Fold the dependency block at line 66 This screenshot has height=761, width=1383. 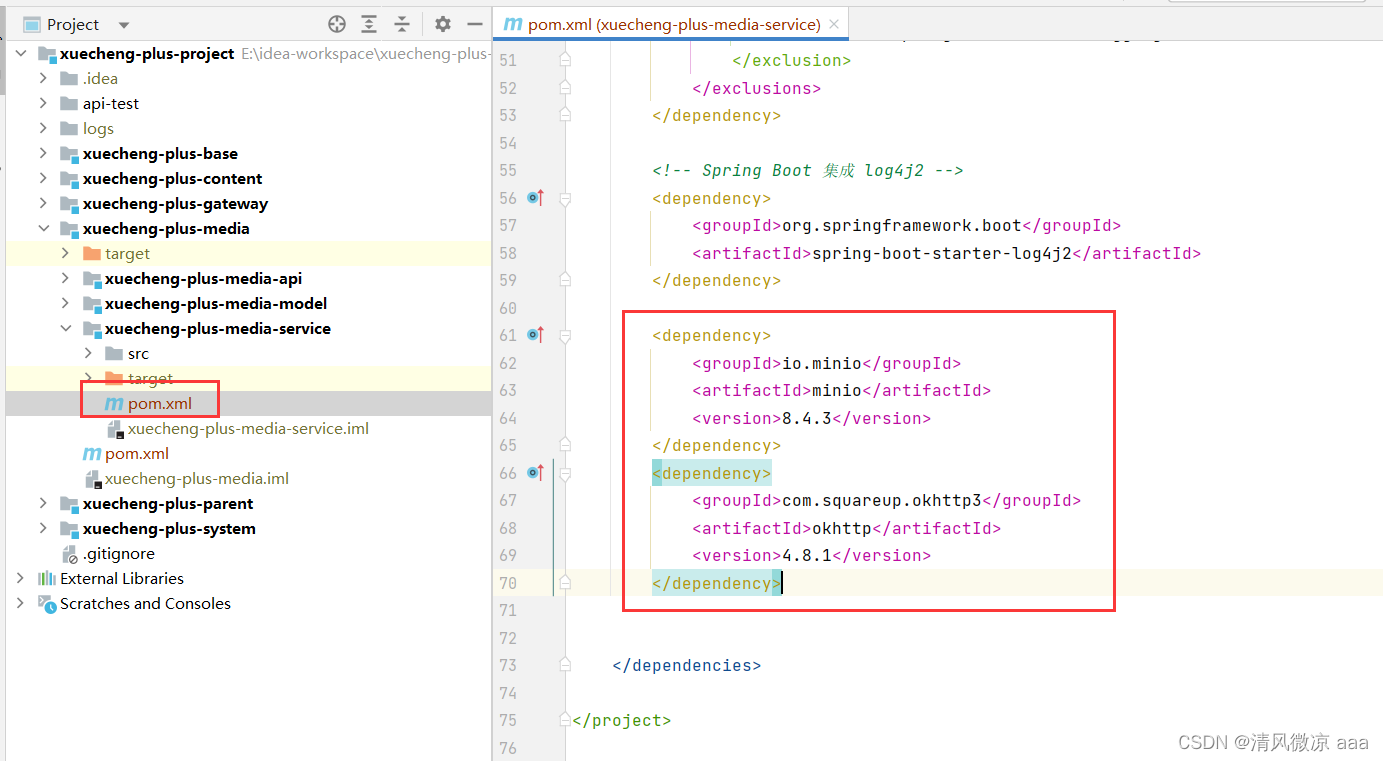(x=565, y=474)
